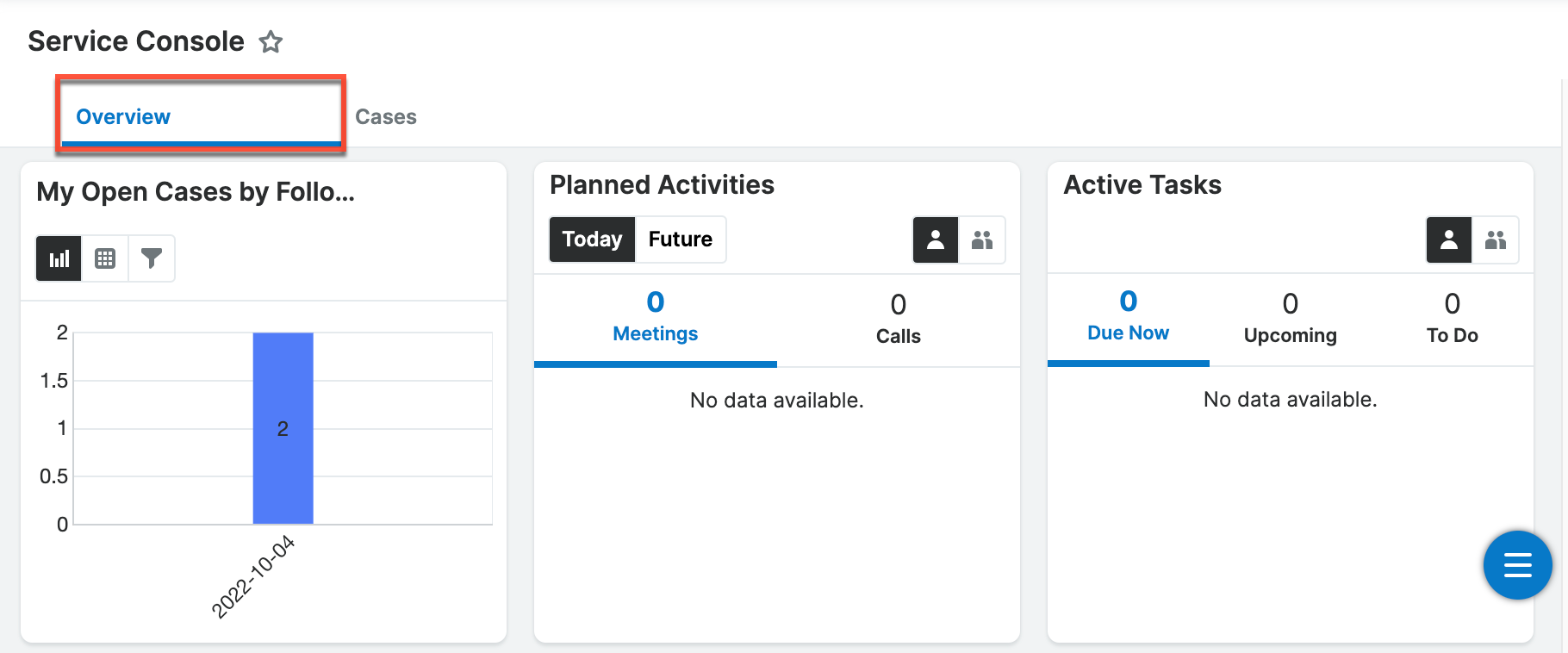Select the Overview tab
The image size is (1568, 653).
(122, 116)
